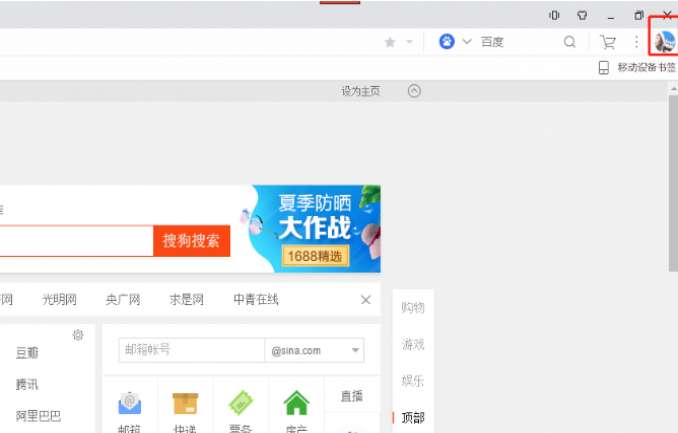Close the news sites link bar

pyautogui.click(x=366, y=300)
